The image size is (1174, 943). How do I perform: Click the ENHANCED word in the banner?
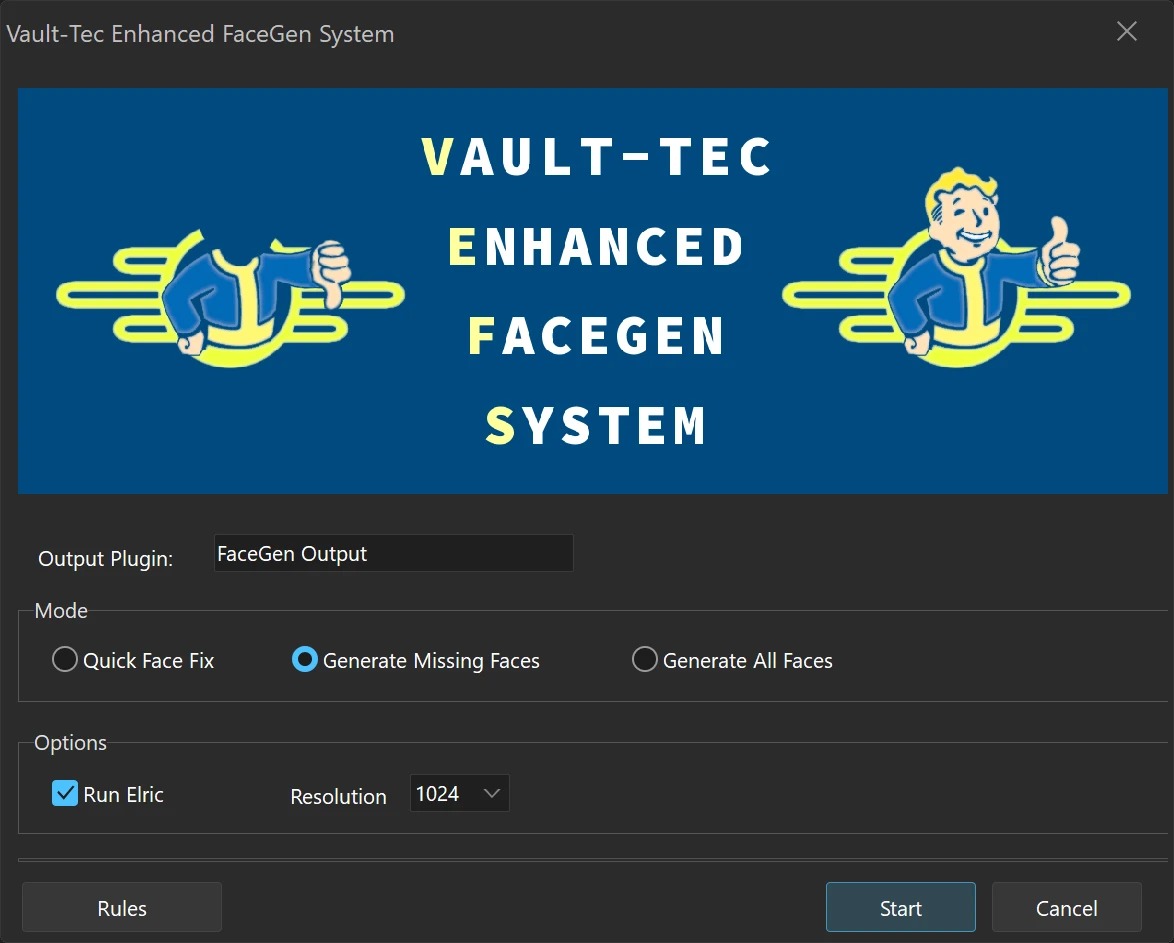pyautogui.click(x=596, y=246)
